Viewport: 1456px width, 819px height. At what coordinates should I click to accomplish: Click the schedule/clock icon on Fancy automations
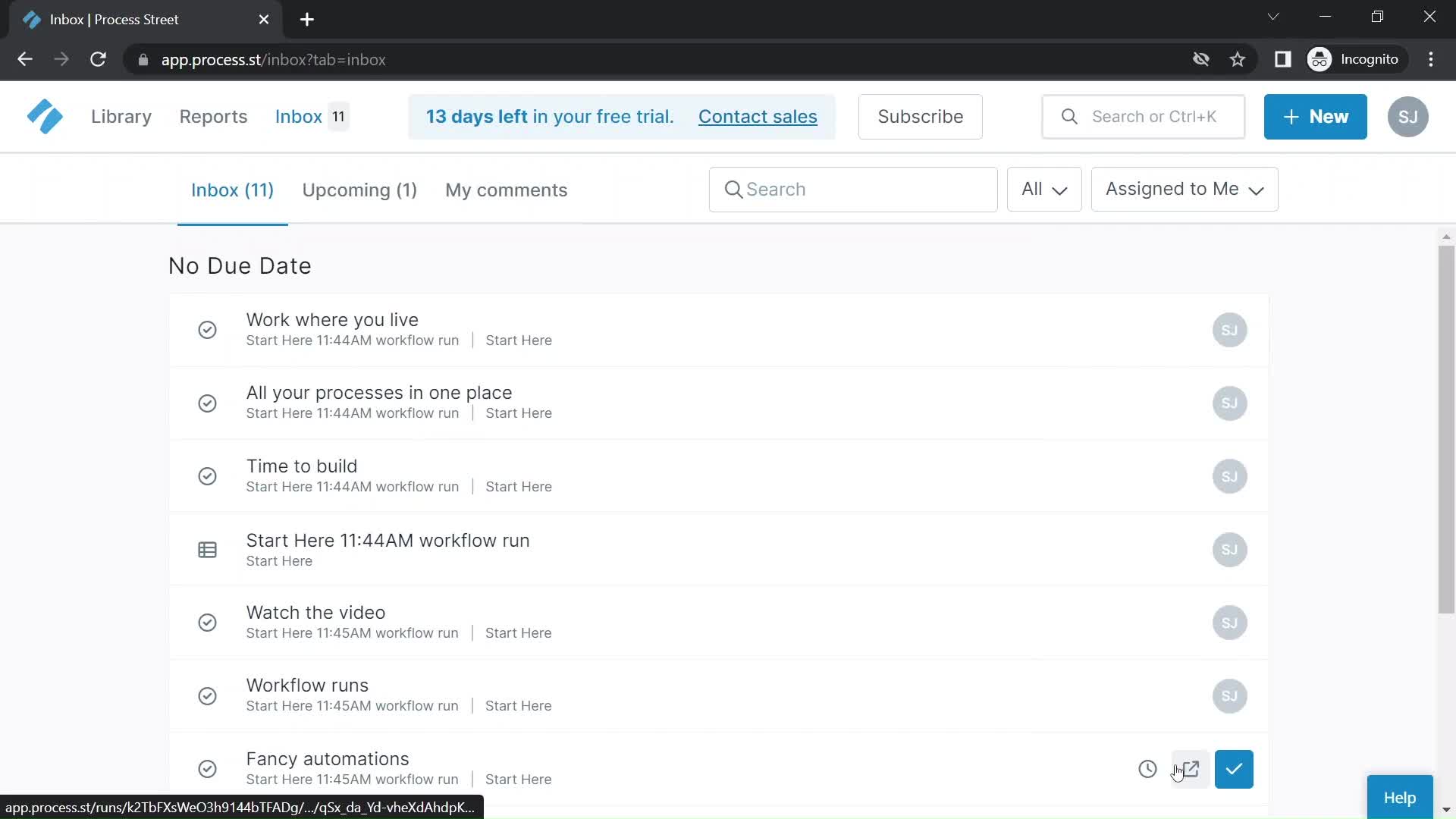pyautogui.click(x=1147, y=769)
